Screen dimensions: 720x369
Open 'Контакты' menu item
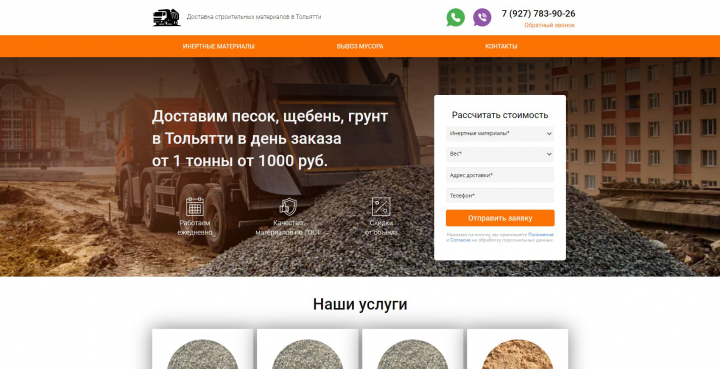(501, 46)
